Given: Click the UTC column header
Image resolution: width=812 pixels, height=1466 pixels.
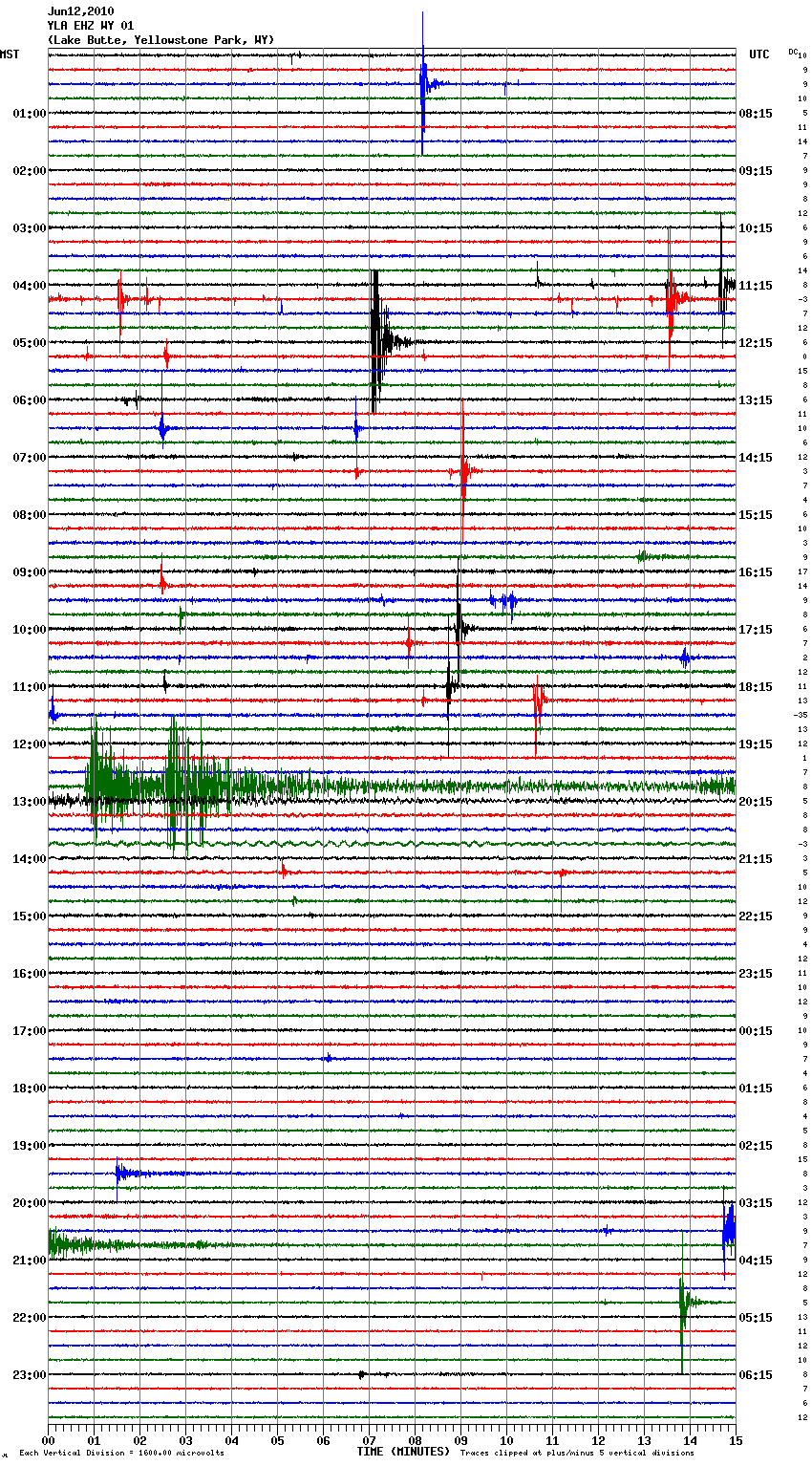Looking at the screenshot, I should tap(759, 54).
